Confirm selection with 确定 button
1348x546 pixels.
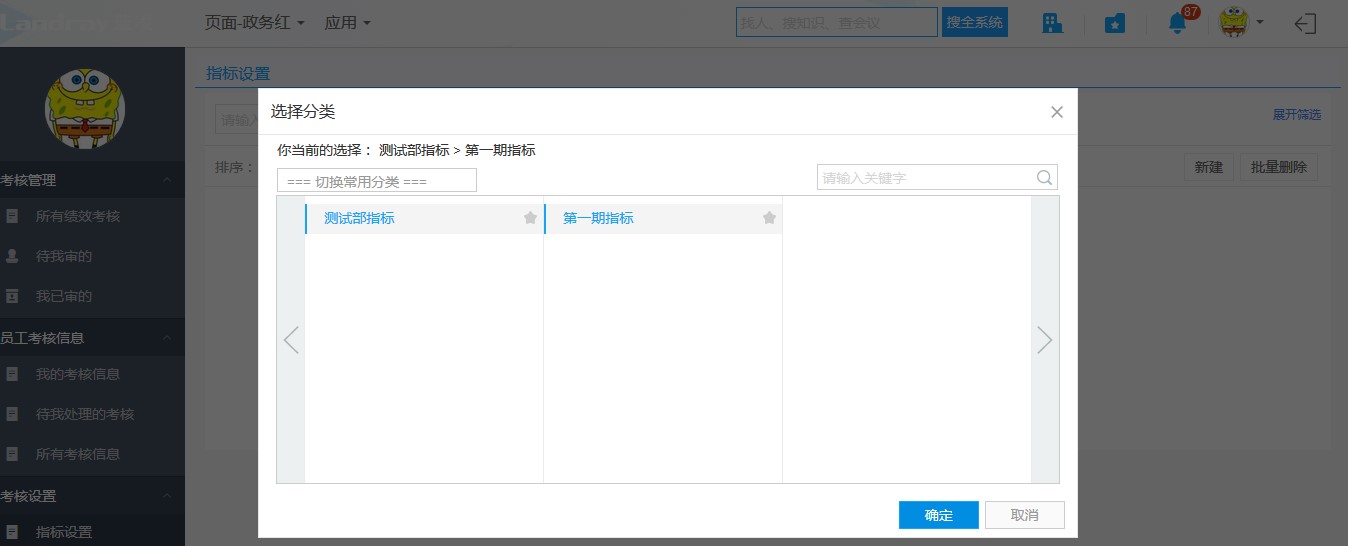click(939, 515)
